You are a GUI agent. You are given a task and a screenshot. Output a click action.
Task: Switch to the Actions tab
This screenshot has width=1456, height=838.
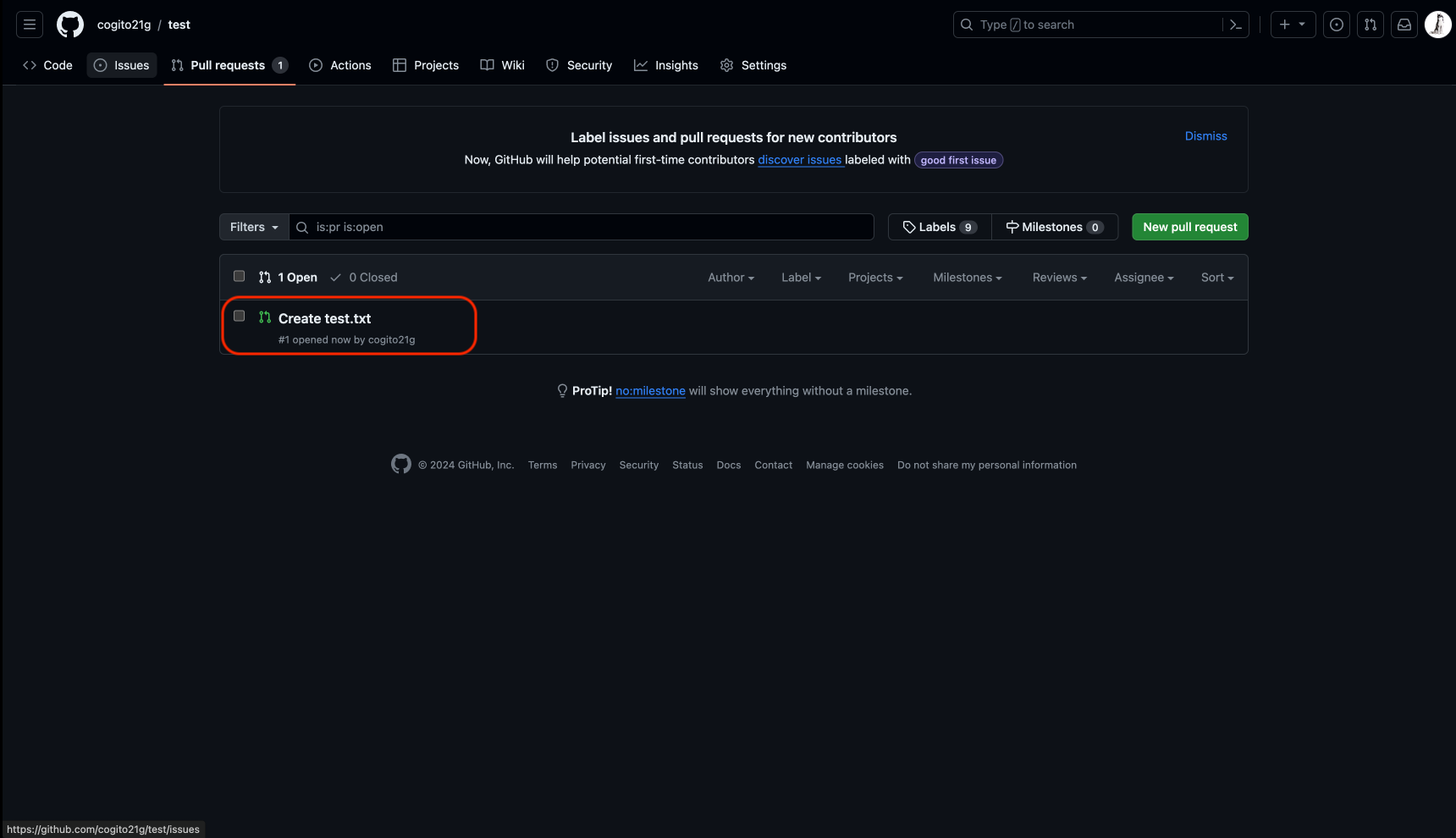[x=340, y=65]
